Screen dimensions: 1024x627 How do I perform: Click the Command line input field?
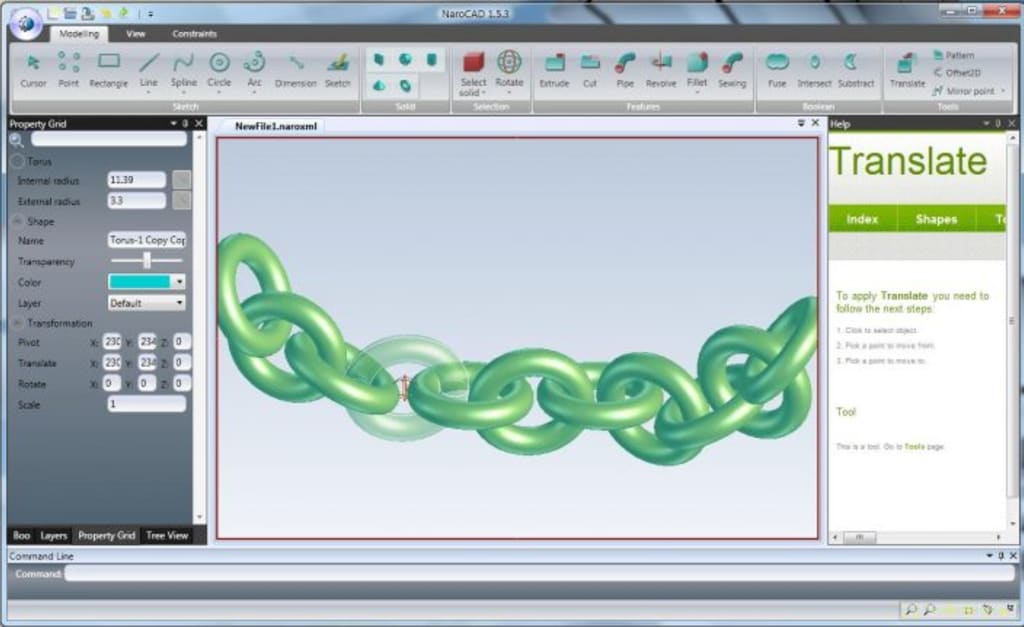[539, 573]
